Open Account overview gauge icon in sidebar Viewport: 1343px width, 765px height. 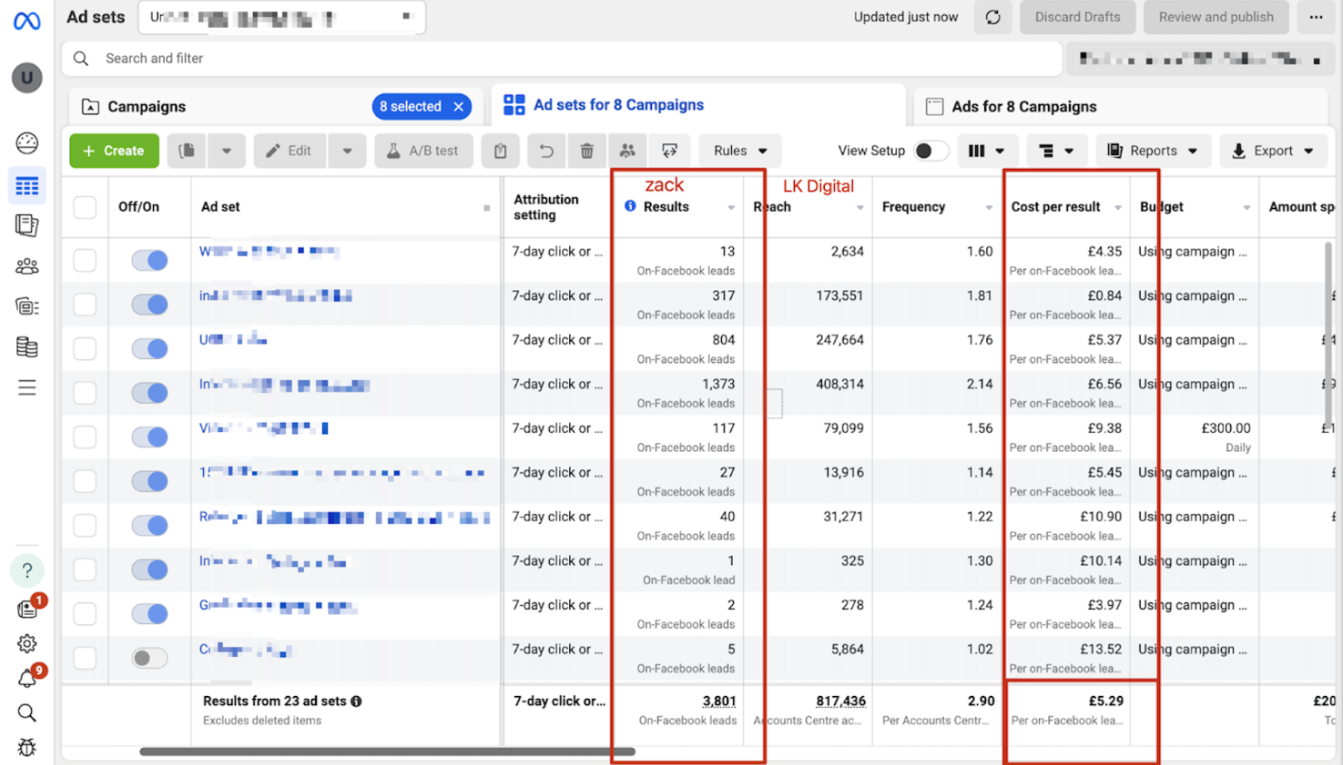27,143
